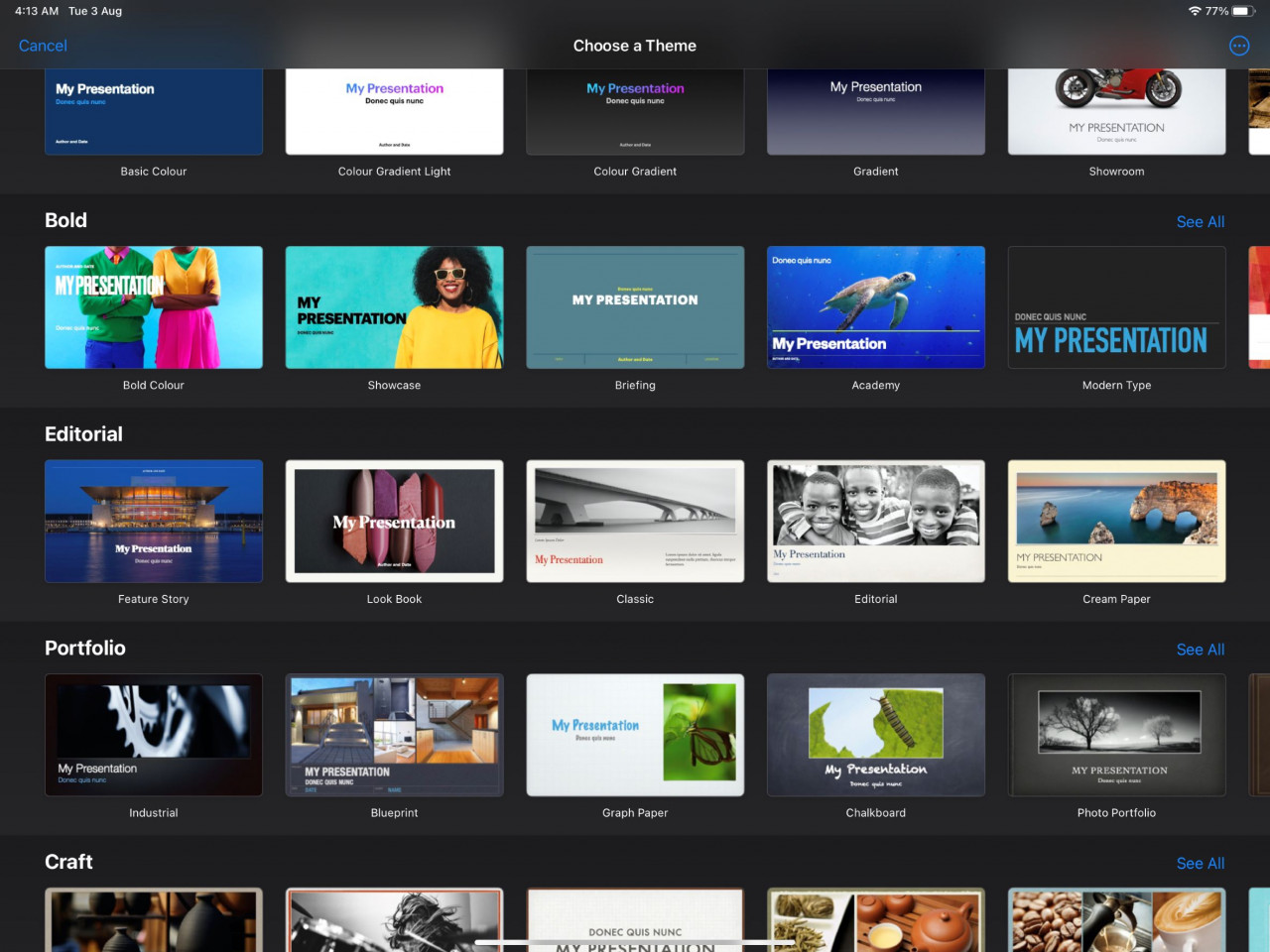Screen dimensions: 1270x952
Task: Click the Craft section heading
Action: coord(68,862)
